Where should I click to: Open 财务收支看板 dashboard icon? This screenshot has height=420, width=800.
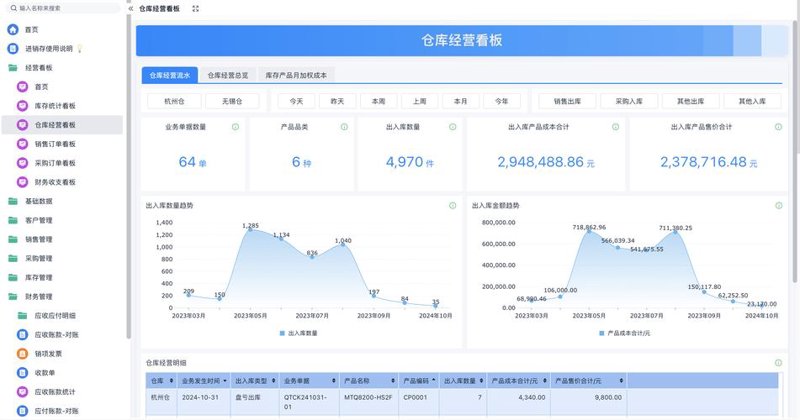(22, 182)
